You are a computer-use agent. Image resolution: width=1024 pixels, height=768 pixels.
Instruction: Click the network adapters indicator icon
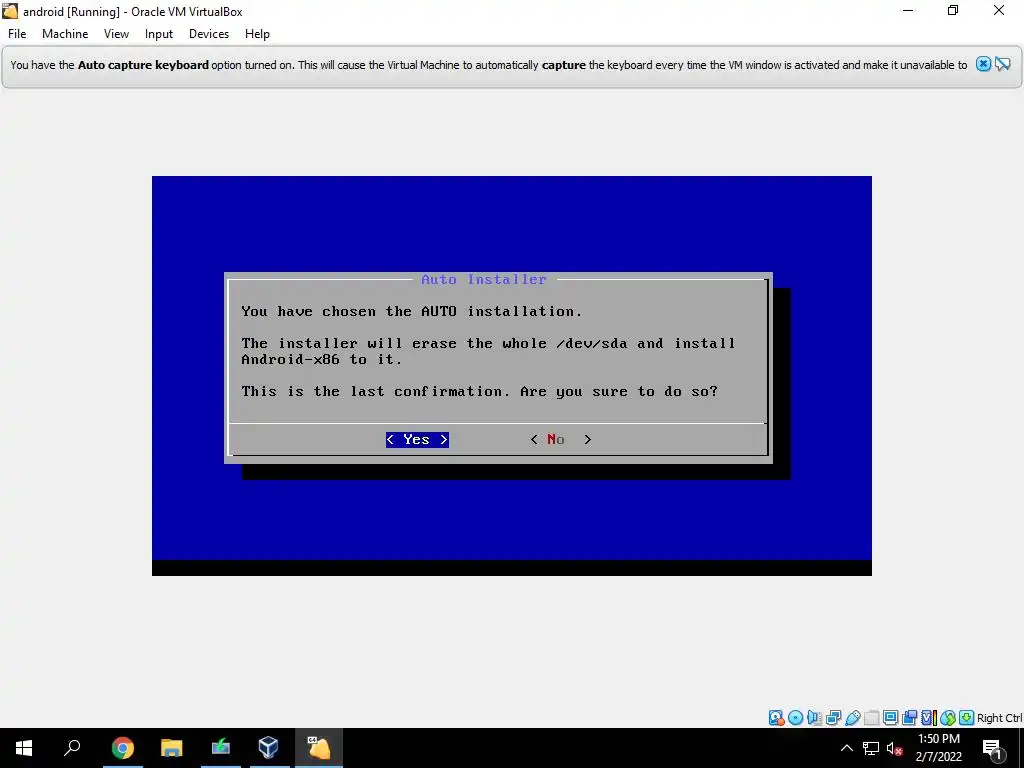pyautogui.click(x=833, y=718)
